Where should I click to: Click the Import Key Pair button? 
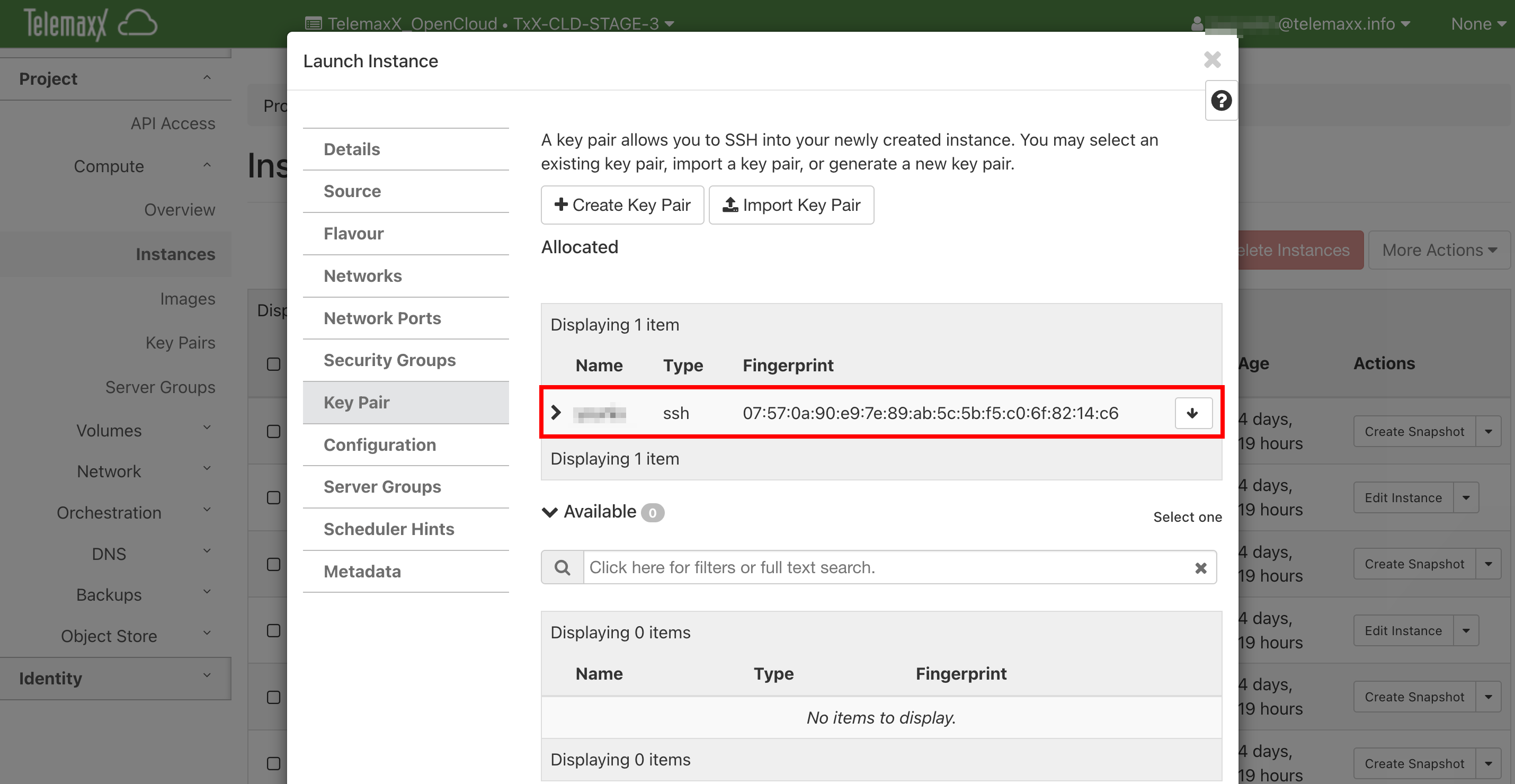pos(791,204)
